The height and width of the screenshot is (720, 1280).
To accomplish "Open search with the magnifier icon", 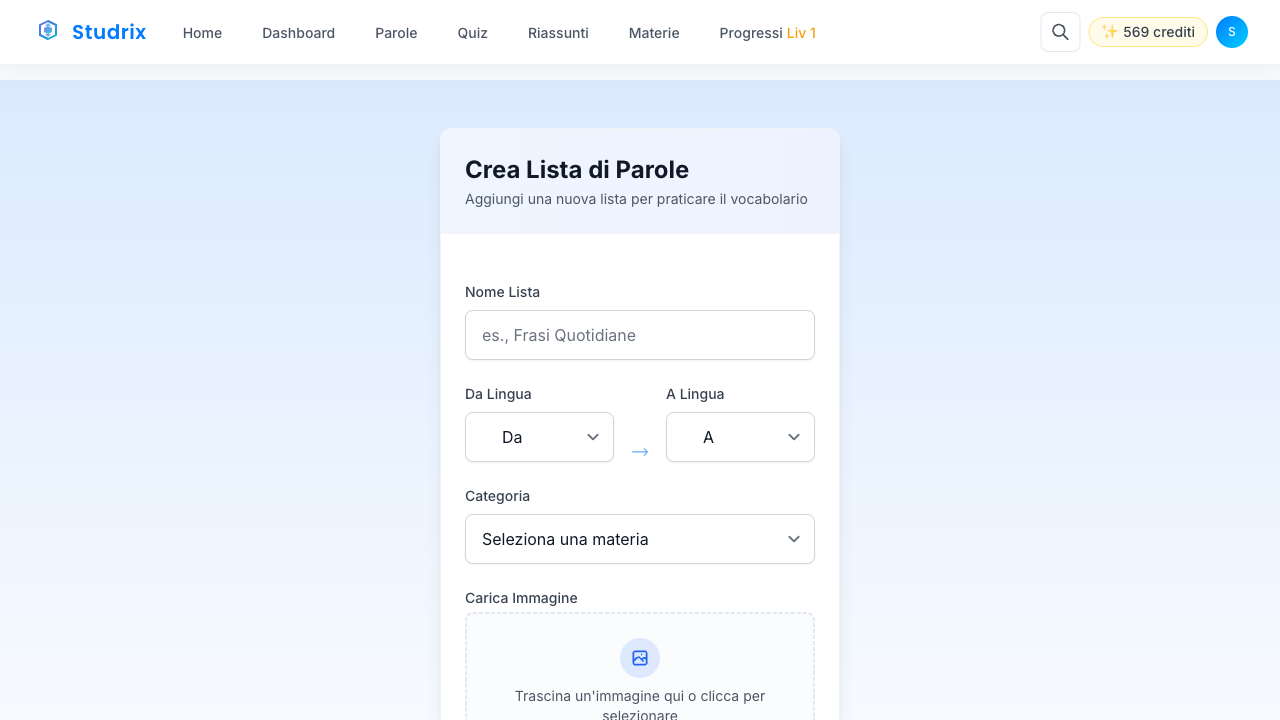I will pos(1060,32).
